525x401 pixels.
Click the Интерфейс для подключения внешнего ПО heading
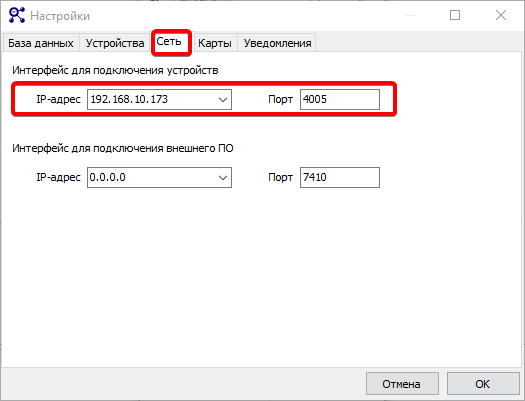click(123, 148)
